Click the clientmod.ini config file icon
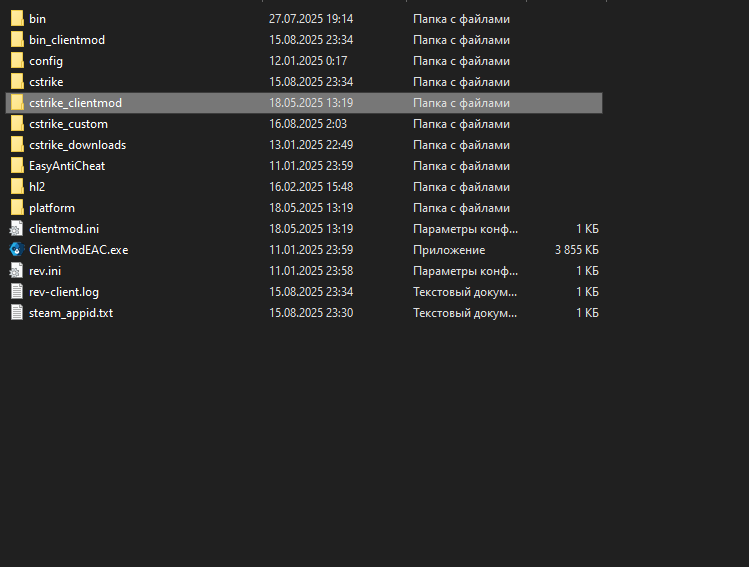 pyautogui.click(x=17, y=229)
